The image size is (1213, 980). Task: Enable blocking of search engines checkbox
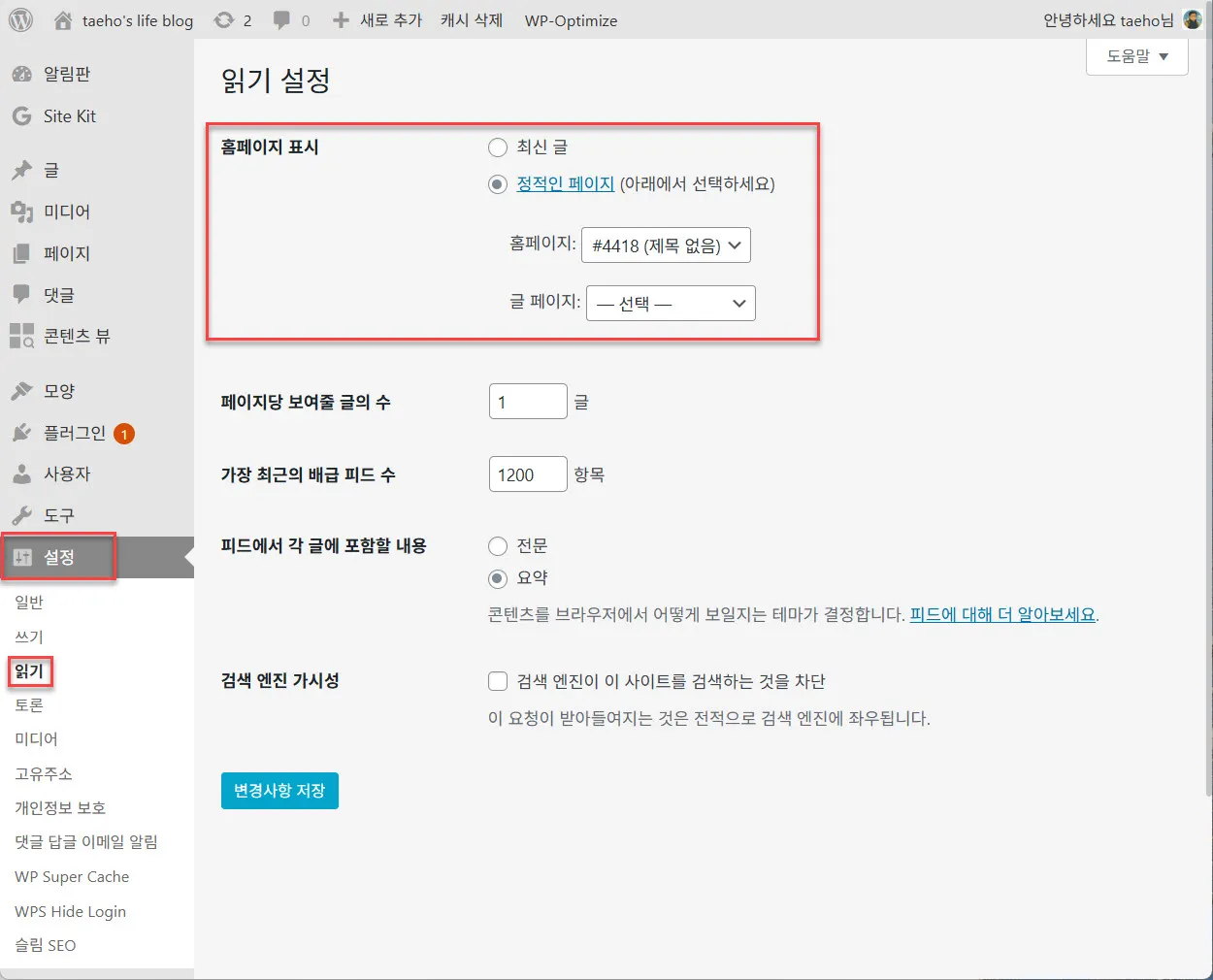pos(498,680)
